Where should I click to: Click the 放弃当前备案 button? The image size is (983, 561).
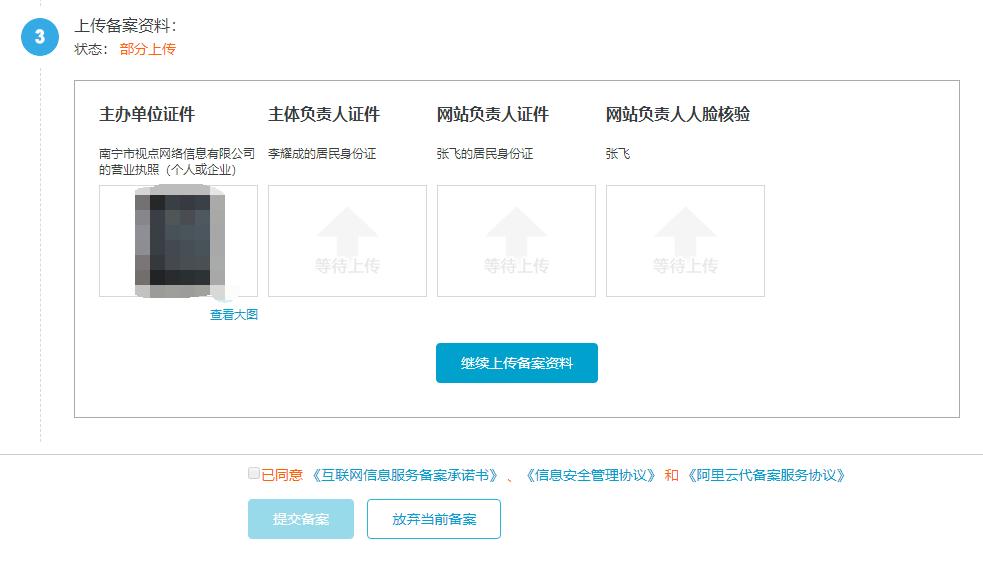(x=434, y=519)
